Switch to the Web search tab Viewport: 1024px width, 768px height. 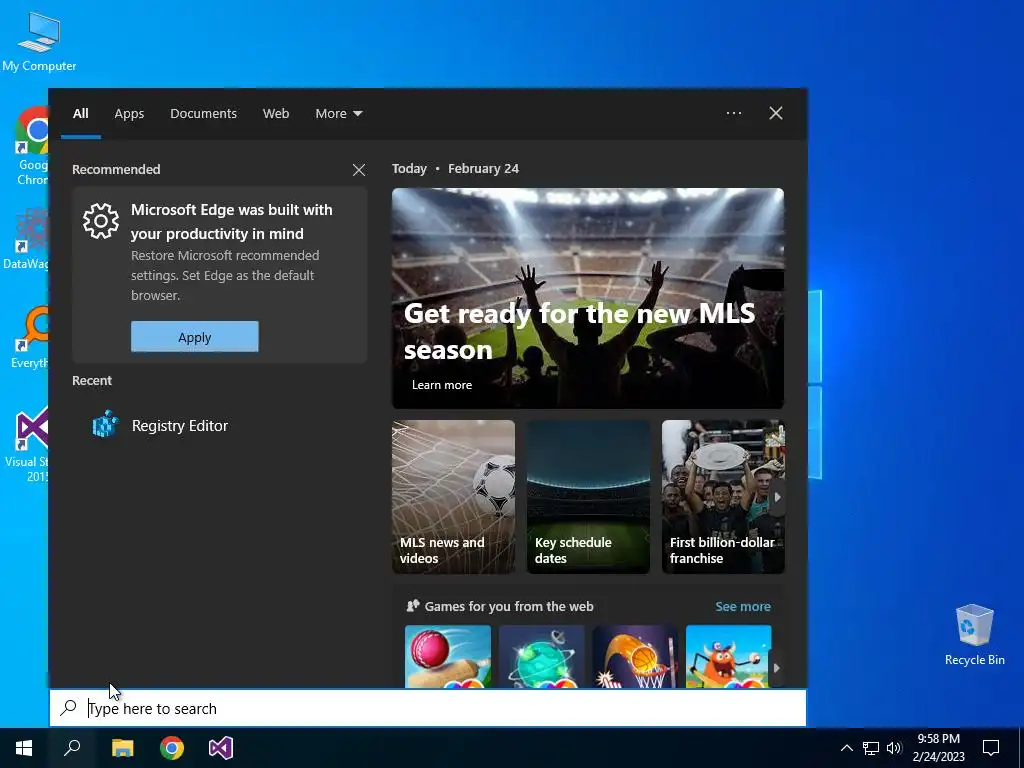coord(276,114)
